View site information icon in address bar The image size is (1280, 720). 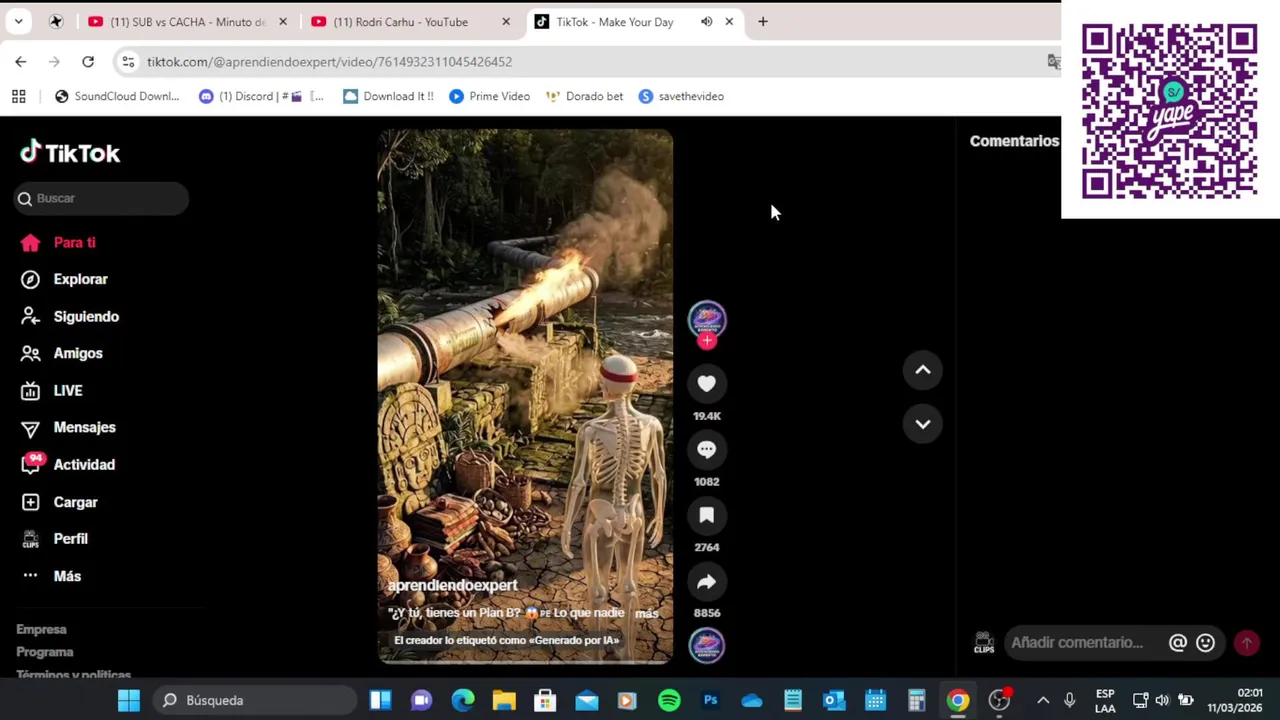(128, 62)
